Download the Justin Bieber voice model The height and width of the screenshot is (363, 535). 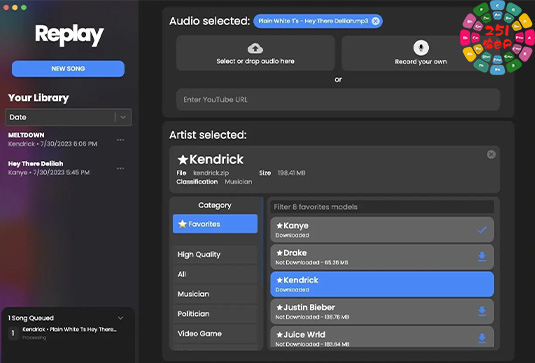click(x=482, y=311)
